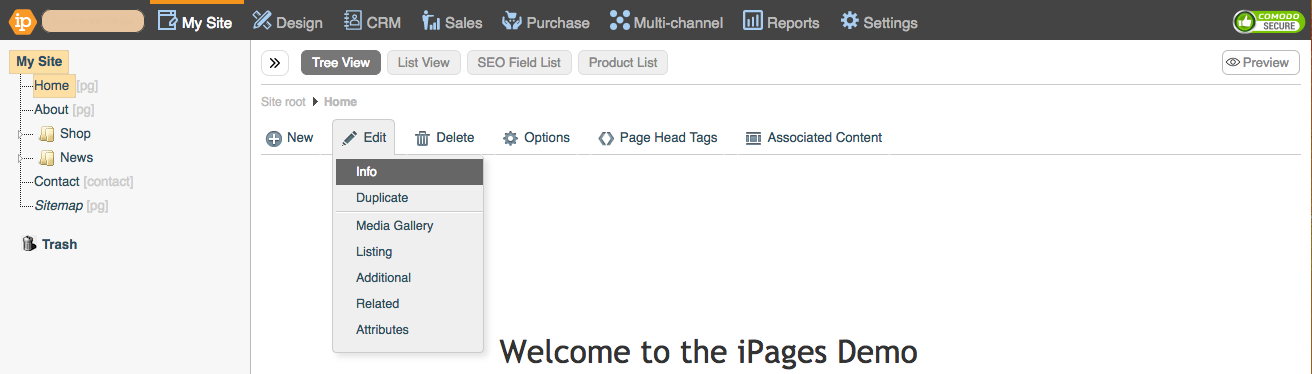
Task: Select the My Site root tree node
Action: pyautogui.click(x=39, y=61)
